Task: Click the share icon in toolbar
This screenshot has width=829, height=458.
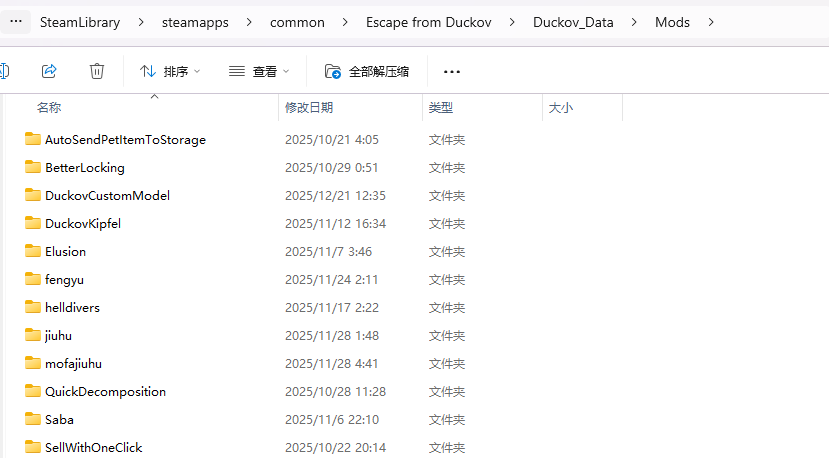Action: tap(49, 71)
